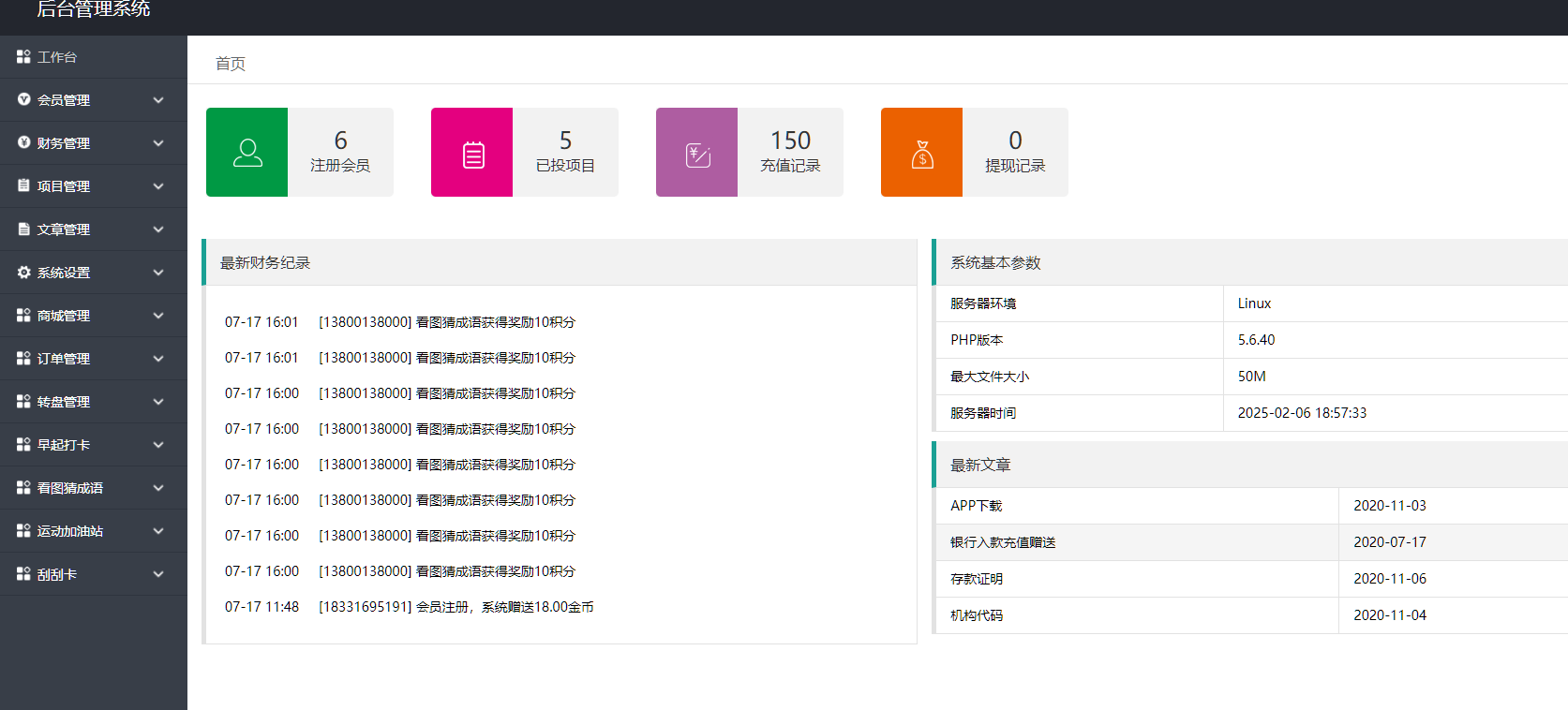
Task: Click the orange withdrawal money bag icon
Action: point(922,154)
